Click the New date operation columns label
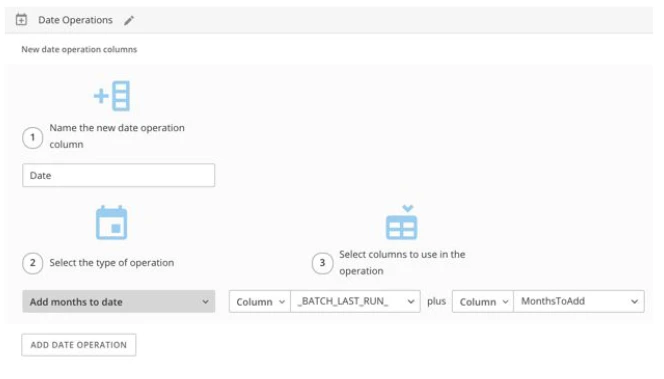 click(79, 50)
